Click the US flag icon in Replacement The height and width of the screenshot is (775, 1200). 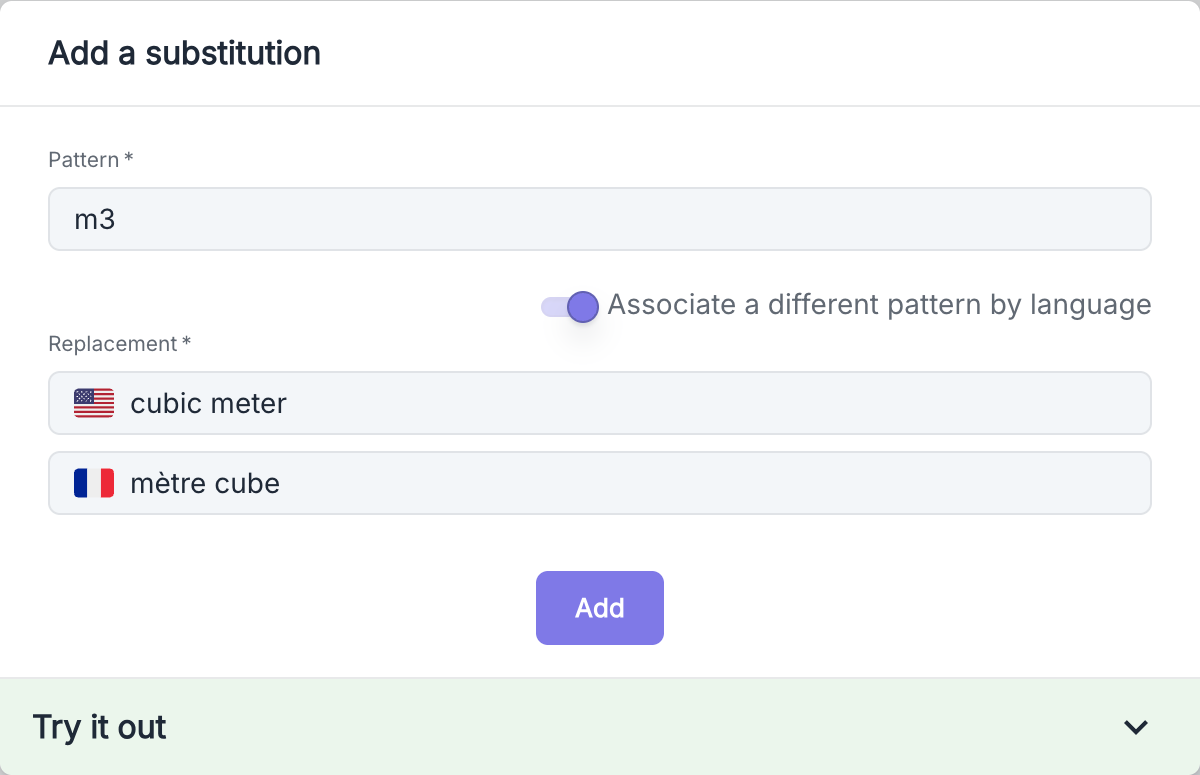(x=94, y=403)
